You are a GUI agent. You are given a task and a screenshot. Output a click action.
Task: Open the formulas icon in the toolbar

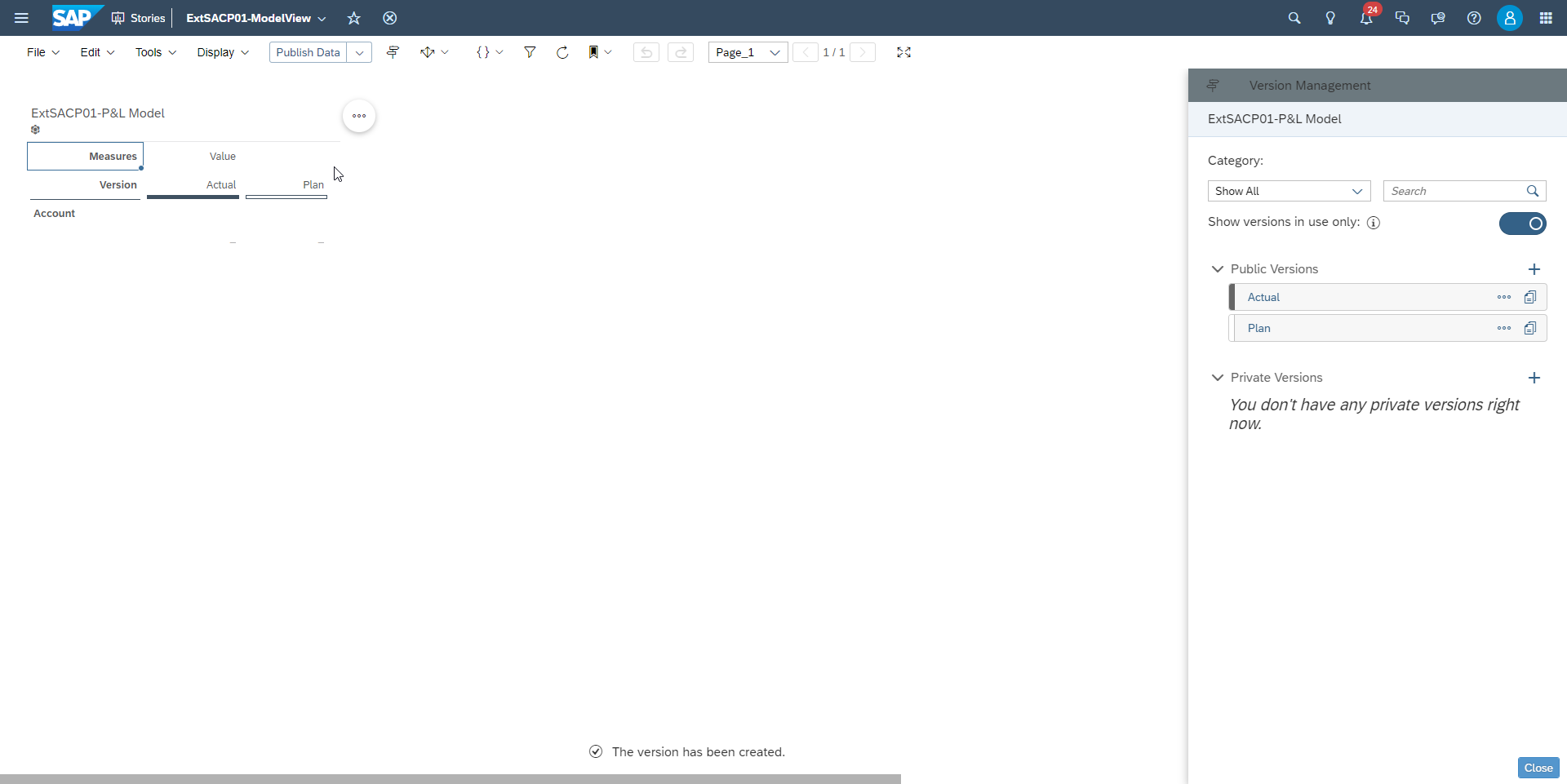pos(484,52)
